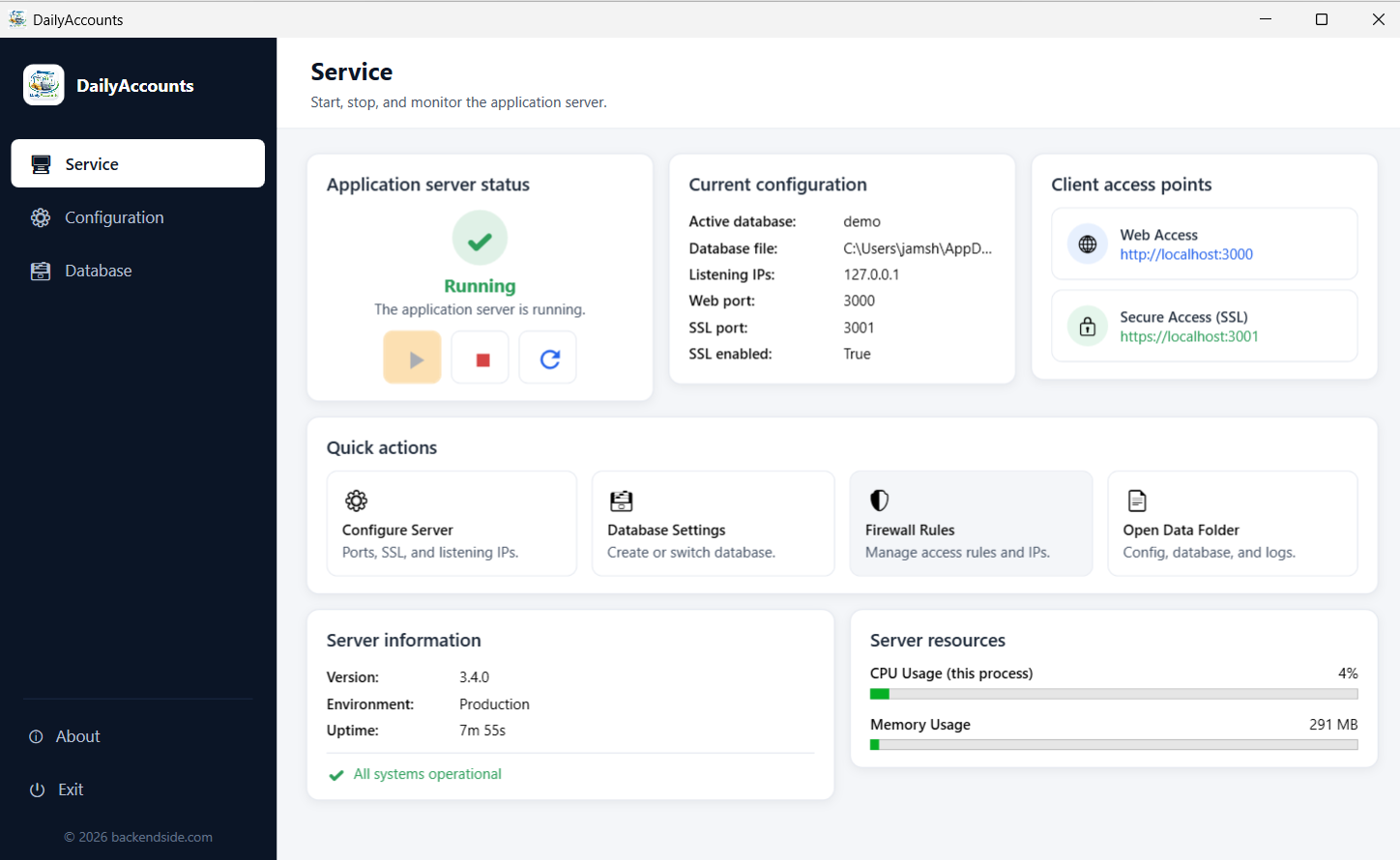Click the DailyAccounts logo in the sidebar
This screenshot has width=1400, height=860.
tap(44, 85)
